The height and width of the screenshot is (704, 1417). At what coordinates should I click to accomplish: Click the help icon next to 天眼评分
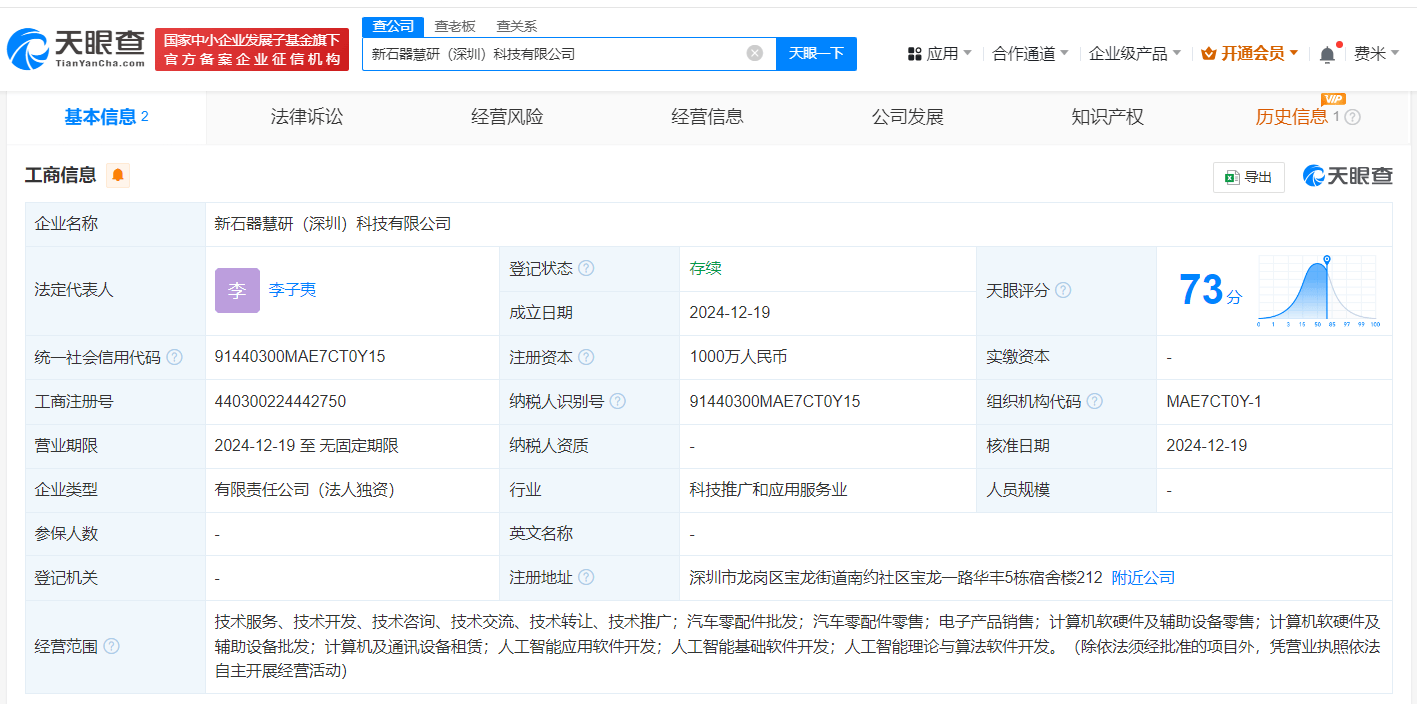click(1063, 290)
